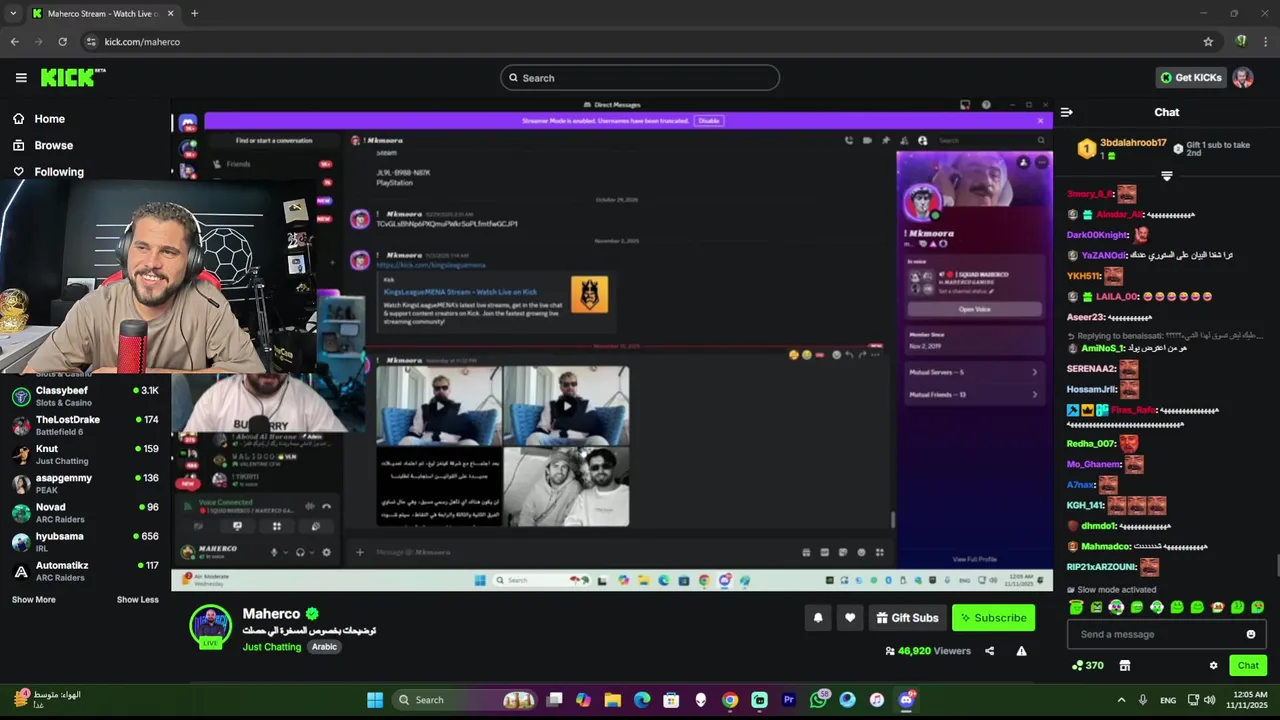Click the Gift Subs button
Screen dimensions: 1280x720
click(907, 618)
